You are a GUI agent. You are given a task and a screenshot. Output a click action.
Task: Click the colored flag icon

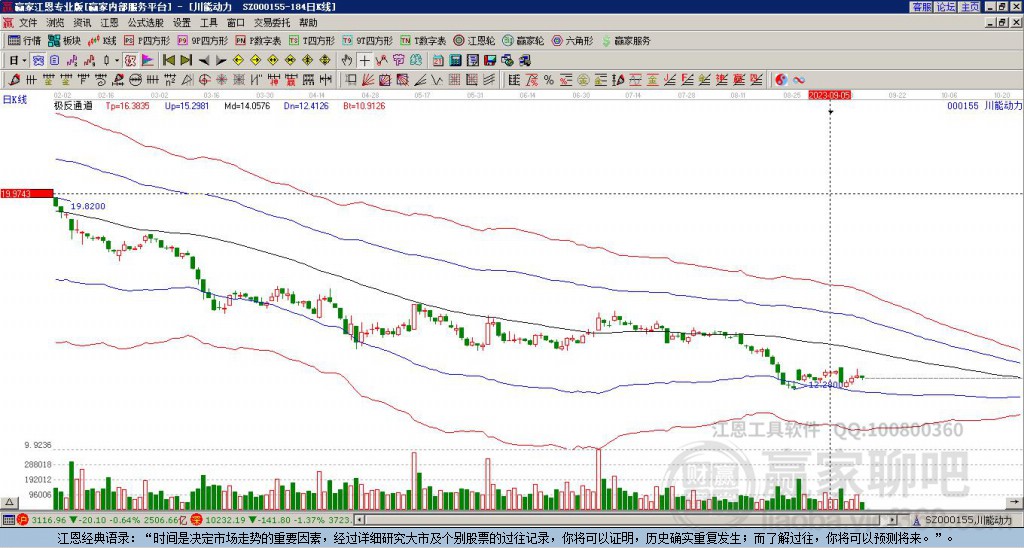(x=148, y=61)
